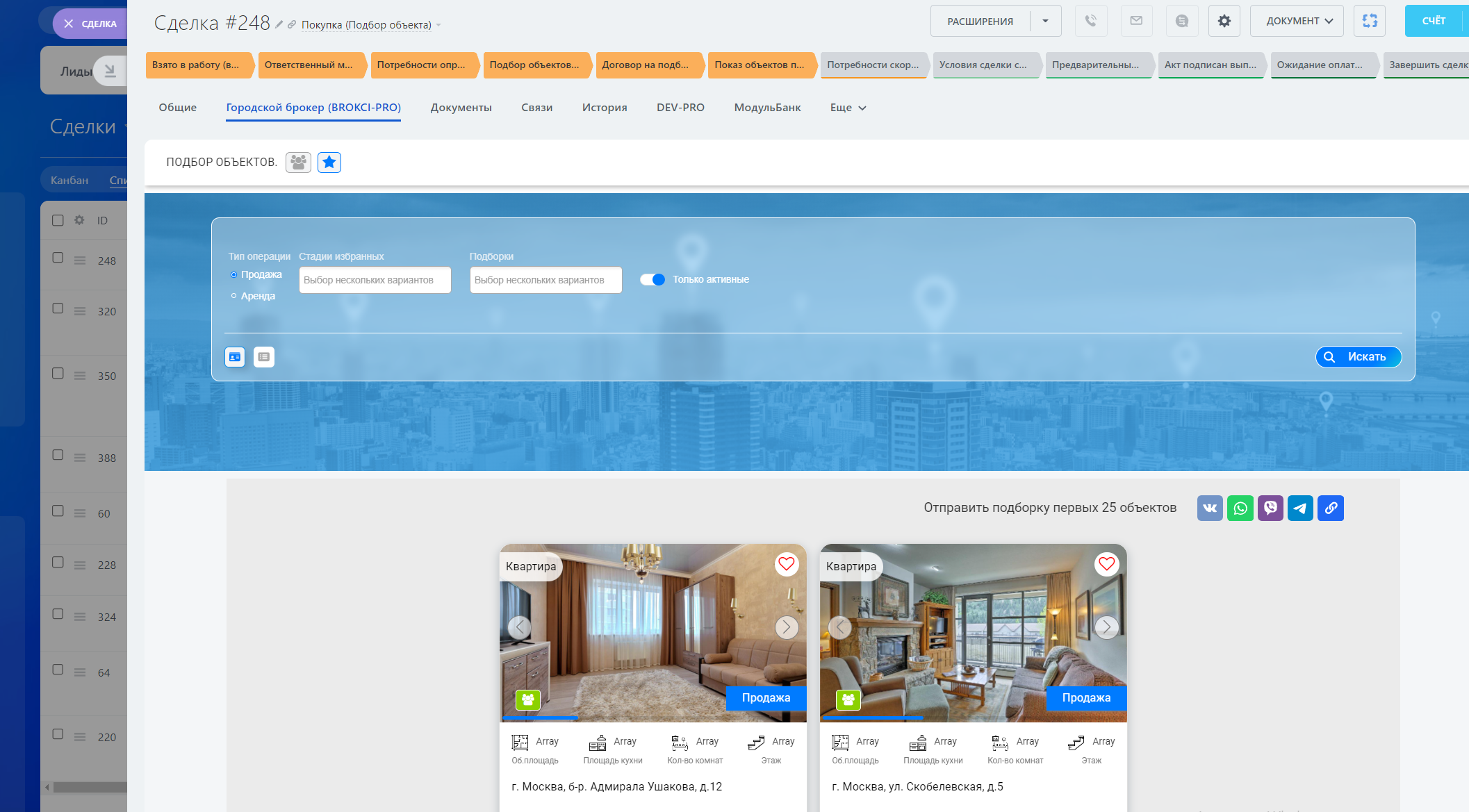Expand the Еще tab menu
Screen dimensions: 1469x812
(848, 108)
